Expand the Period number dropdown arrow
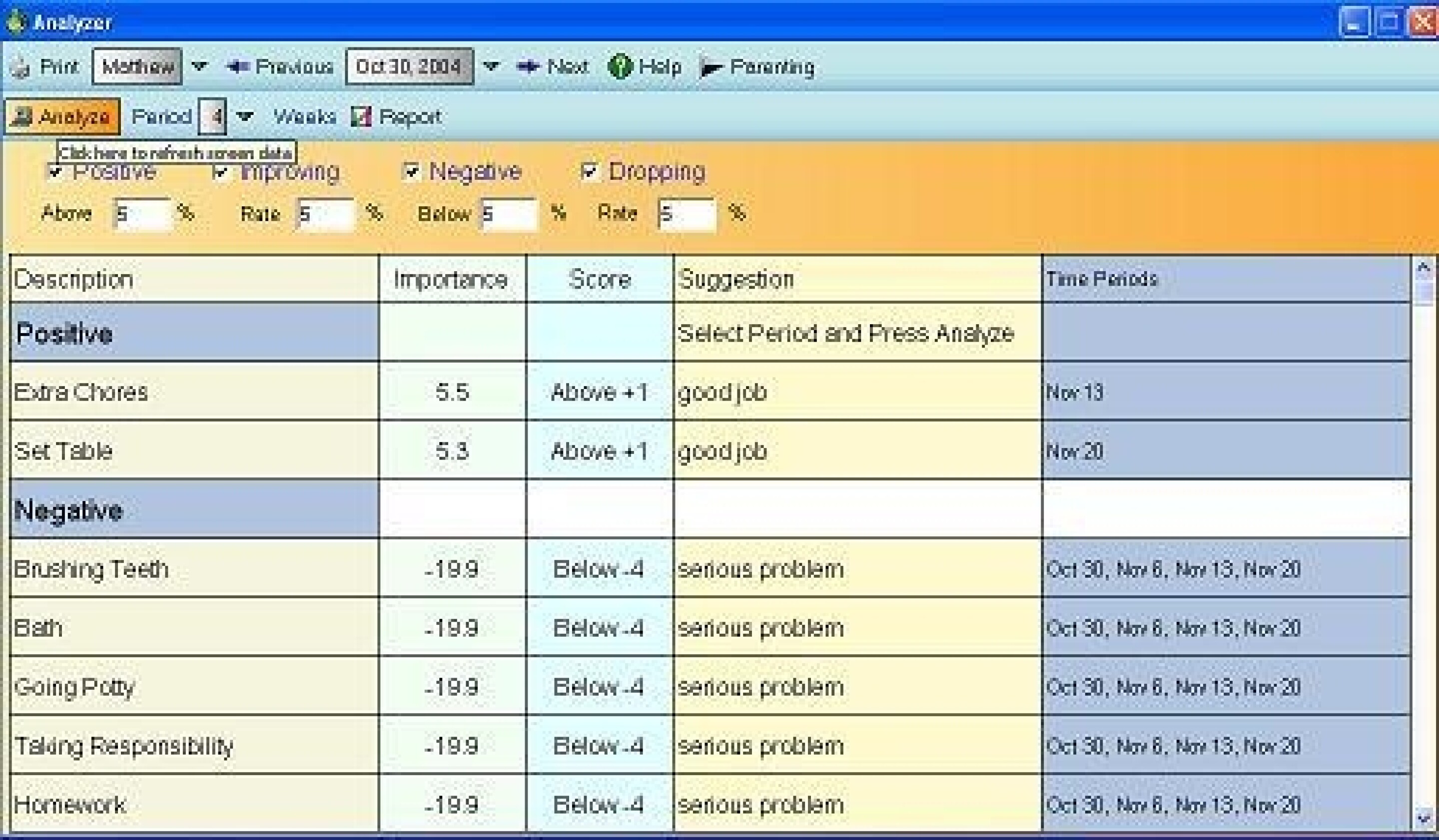 [x=244, y=116]
